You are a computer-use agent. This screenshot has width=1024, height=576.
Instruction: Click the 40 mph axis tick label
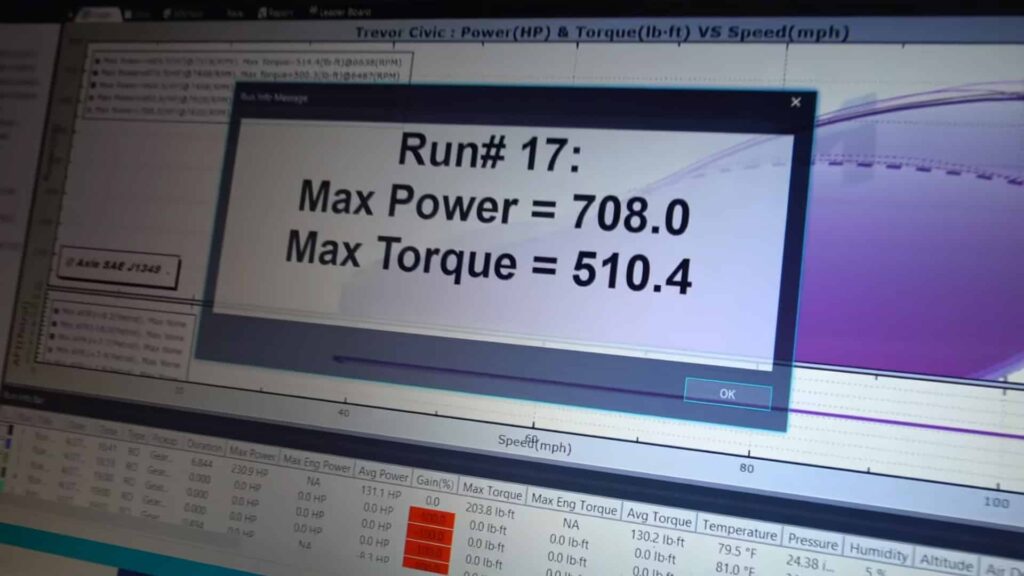pos(344,413)
